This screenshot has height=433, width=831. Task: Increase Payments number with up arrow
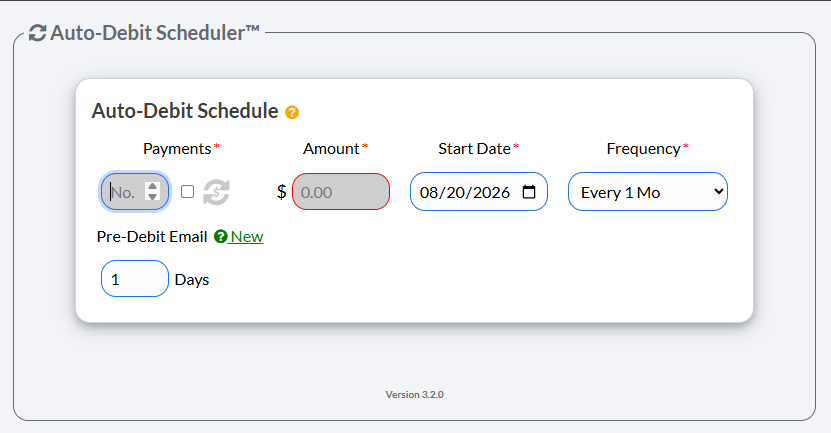(x=153, y=187)
